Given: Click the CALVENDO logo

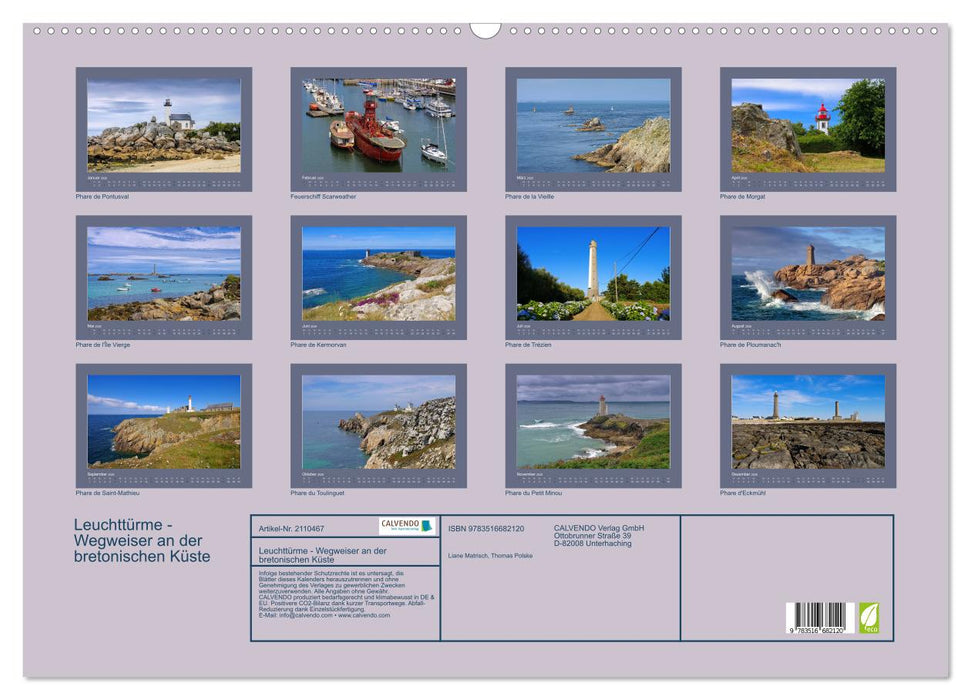Looking at the screenshot, I should point(406,526).
